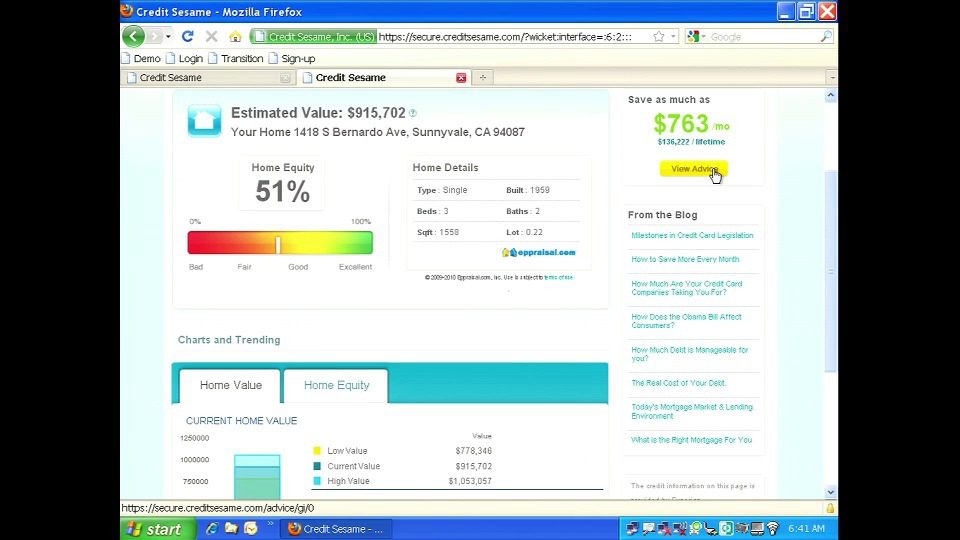Go back with the green back arrow
The width and height of the screenshot is (960, 540).
(133, 36)
